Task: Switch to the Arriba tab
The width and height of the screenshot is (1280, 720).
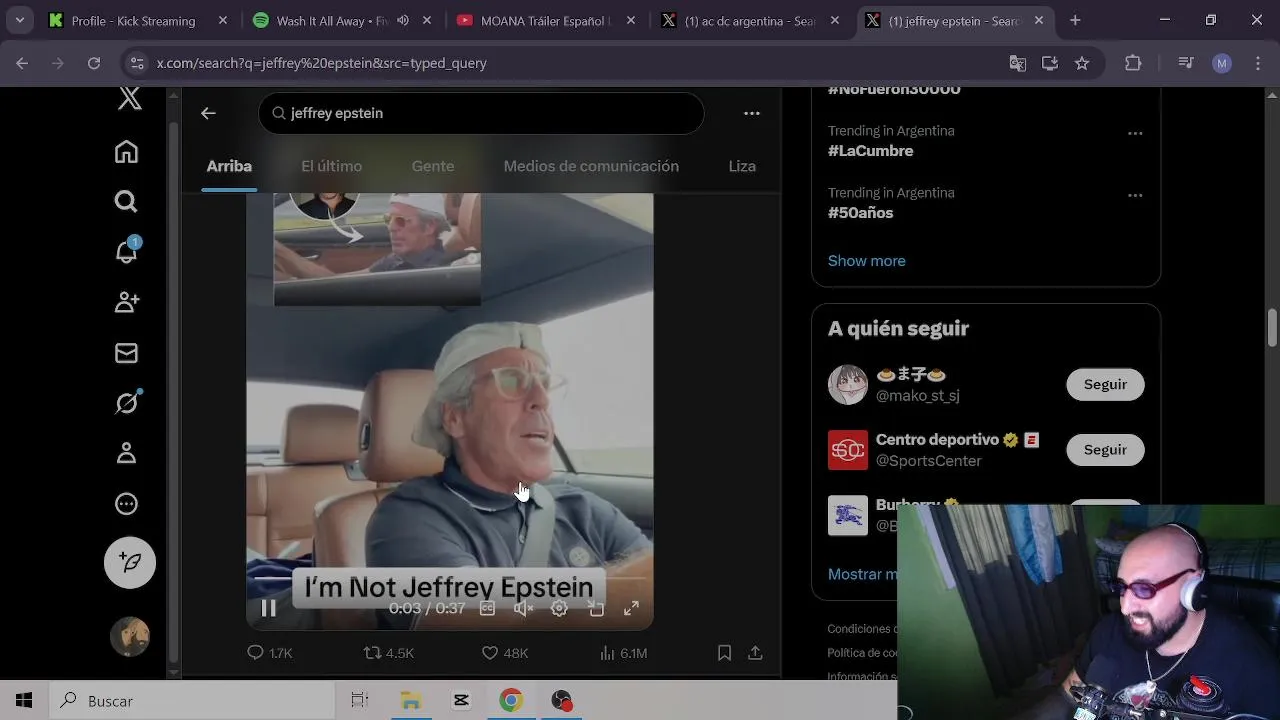Action: point(229,166)
